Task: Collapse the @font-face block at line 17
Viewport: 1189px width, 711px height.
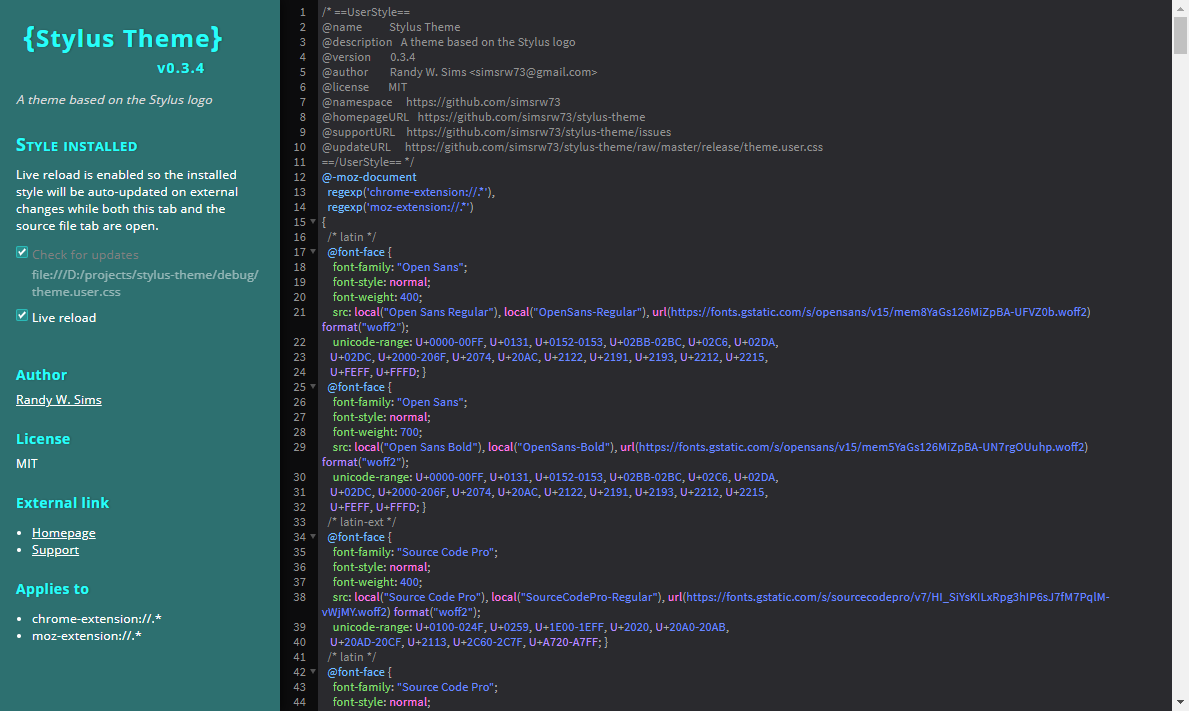Action: [x=313, y=252]
